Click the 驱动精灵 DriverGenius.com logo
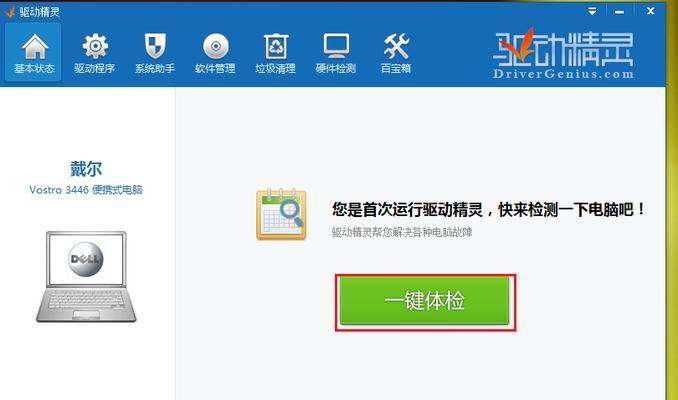 (563, 54)
